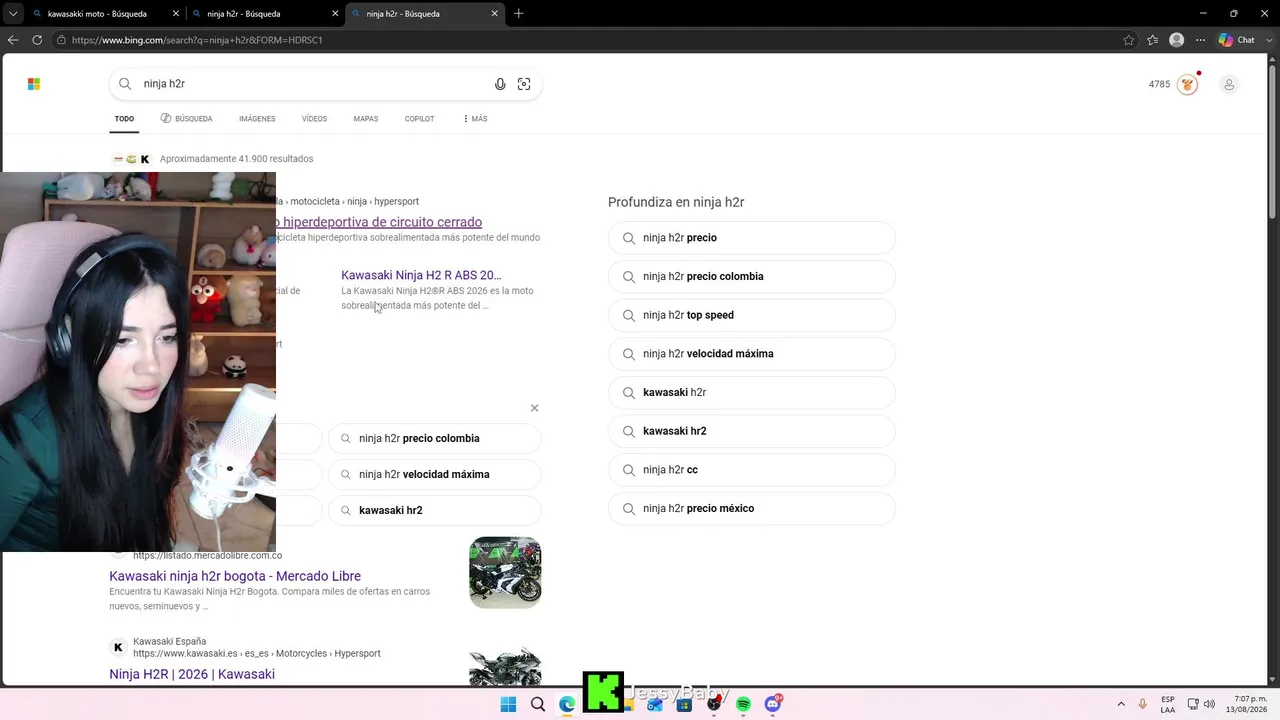Search sidebar suggestion 'ninja h2r velocidad máxima'
This screenshot has height=720, width=1280.
coord(752,354)
